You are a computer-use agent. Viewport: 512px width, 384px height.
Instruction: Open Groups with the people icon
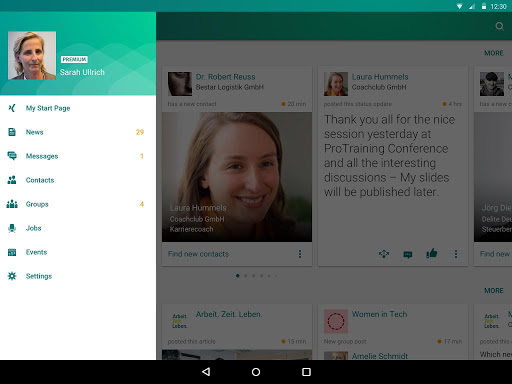12,204
